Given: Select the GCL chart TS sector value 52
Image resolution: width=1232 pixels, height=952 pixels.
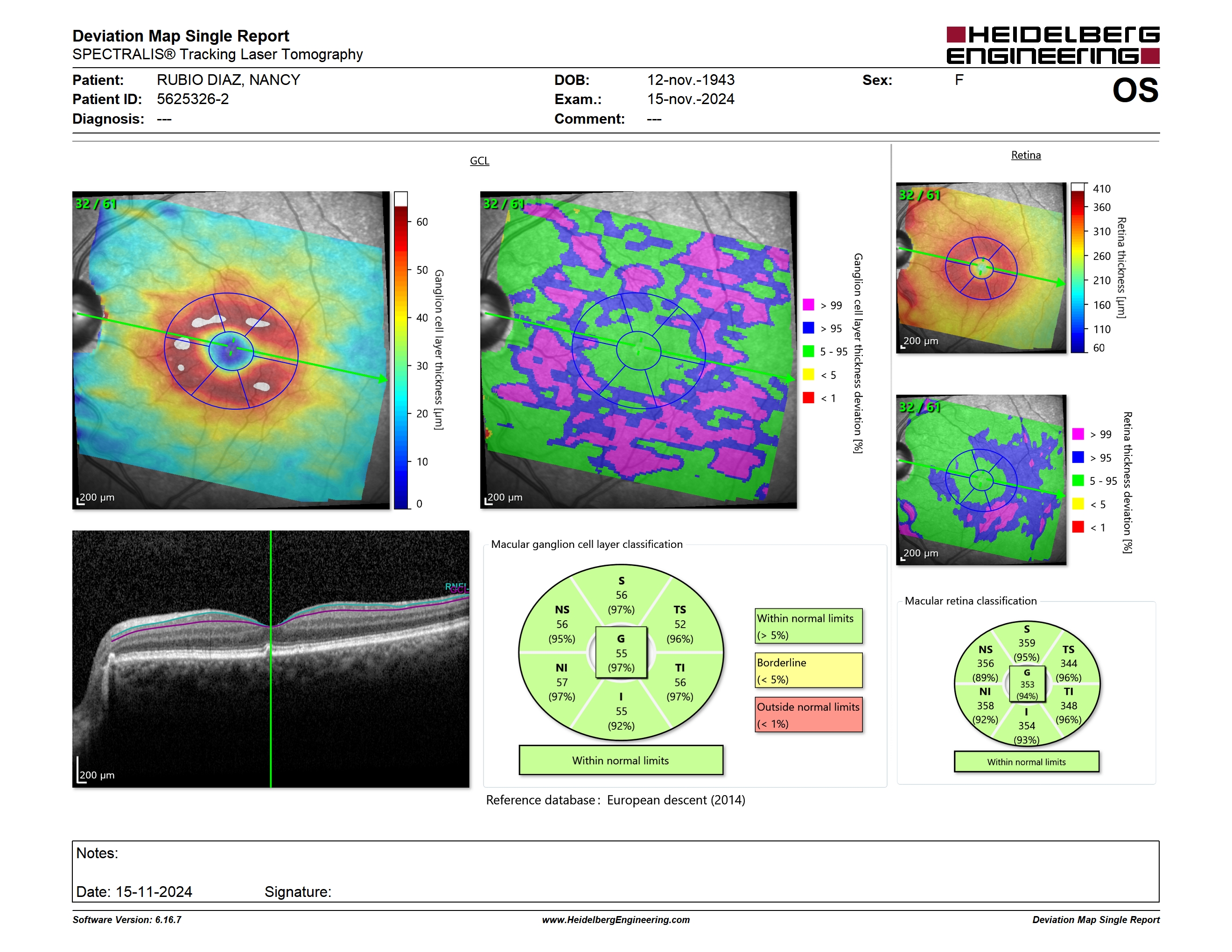Looking at the screenshot, I should pos(680,624).
